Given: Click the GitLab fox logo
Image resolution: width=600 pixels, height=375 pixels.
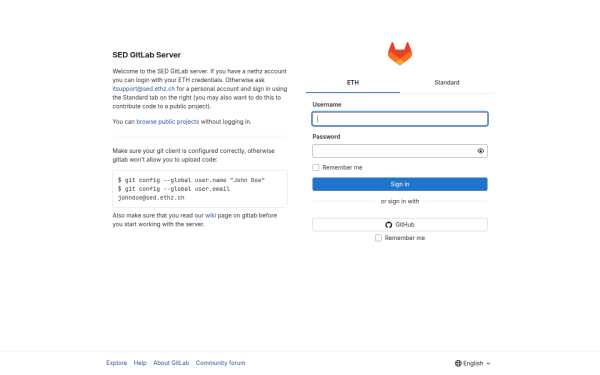Looking at the screenshot, I should pos(399,54).
